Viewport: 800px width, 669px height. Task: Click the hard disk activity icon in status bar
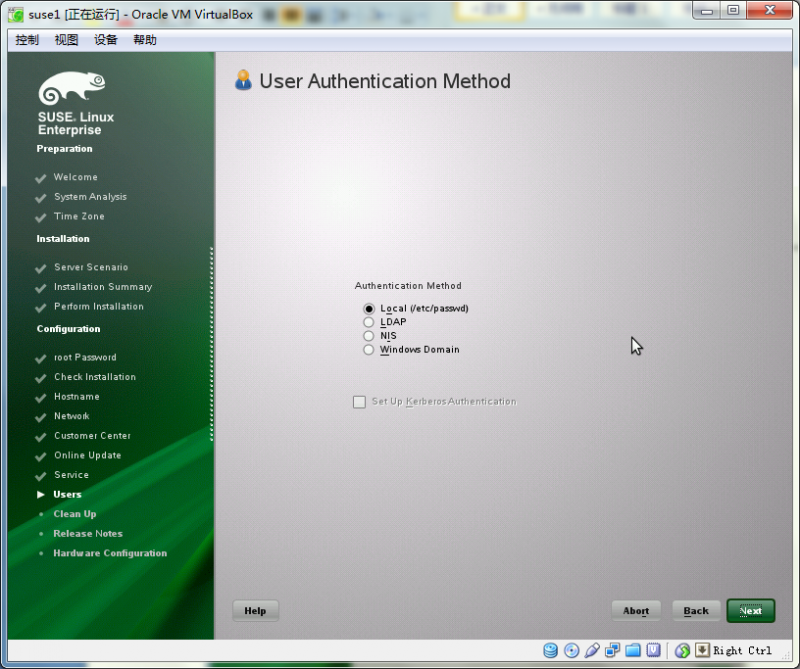click(551, 650)
